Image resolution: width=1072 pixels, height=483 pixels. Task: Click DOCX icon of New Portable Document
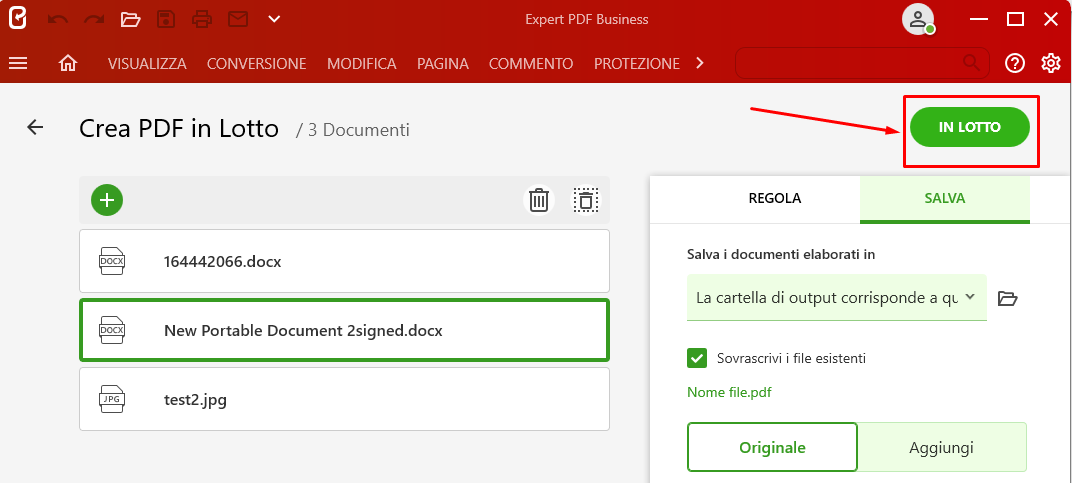pos(112,330)
